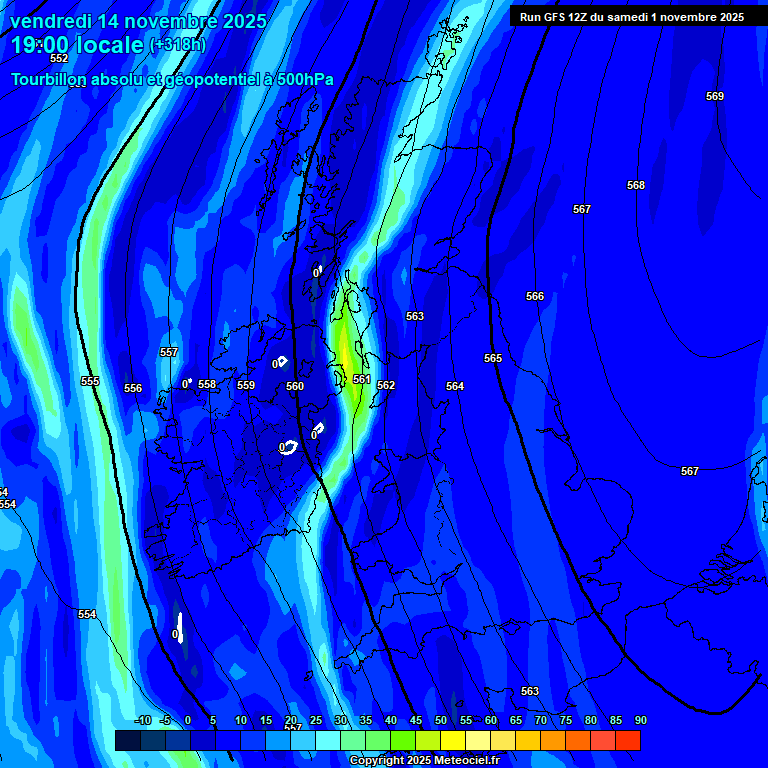Click the 557 contour label
This screenshot has width=768, height=768.
tap(169, 353)
